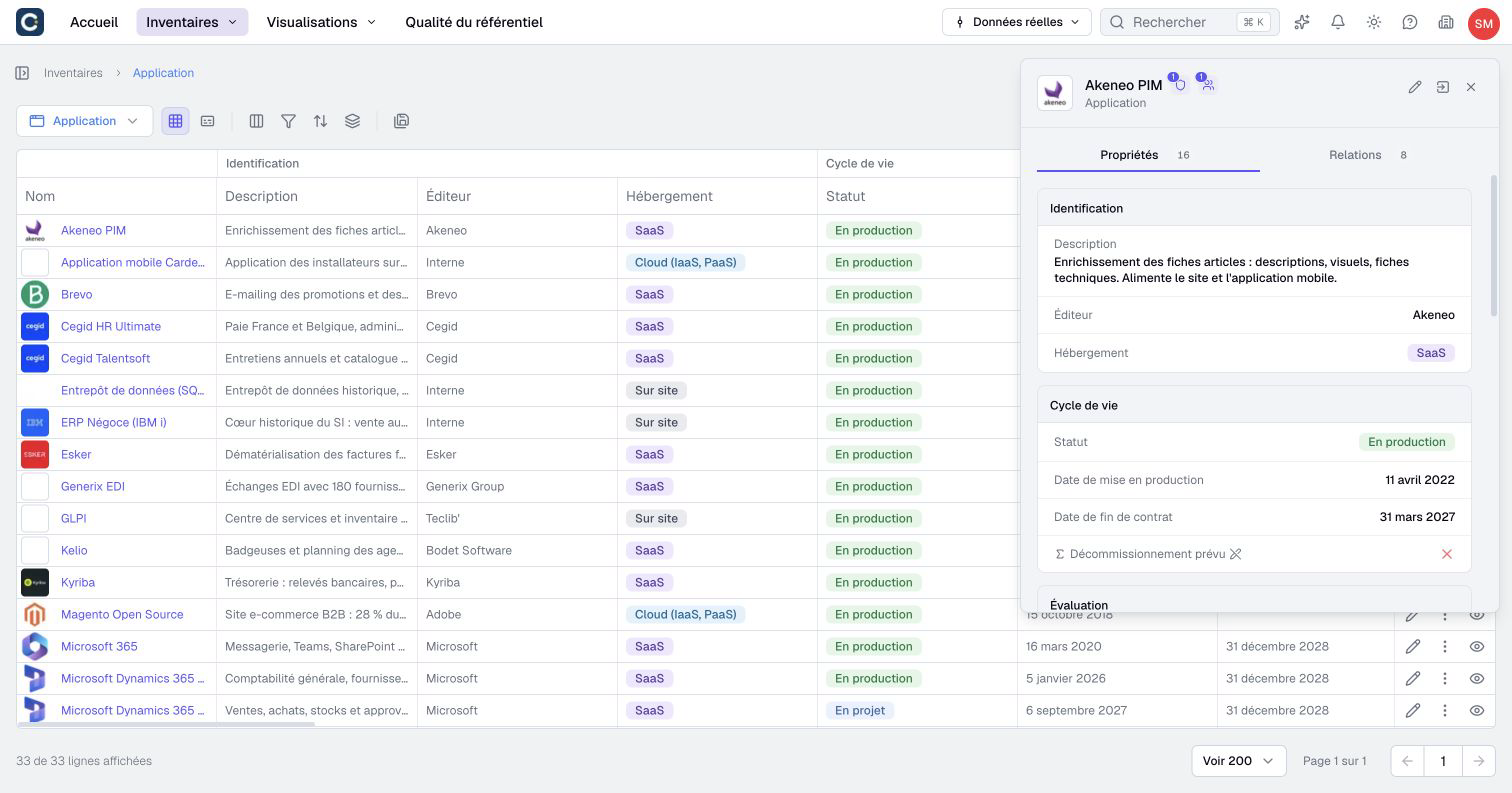This screenshot has width=1512, height=793.
Task: Expand detail panel to full page
Action: (1443, 87)
